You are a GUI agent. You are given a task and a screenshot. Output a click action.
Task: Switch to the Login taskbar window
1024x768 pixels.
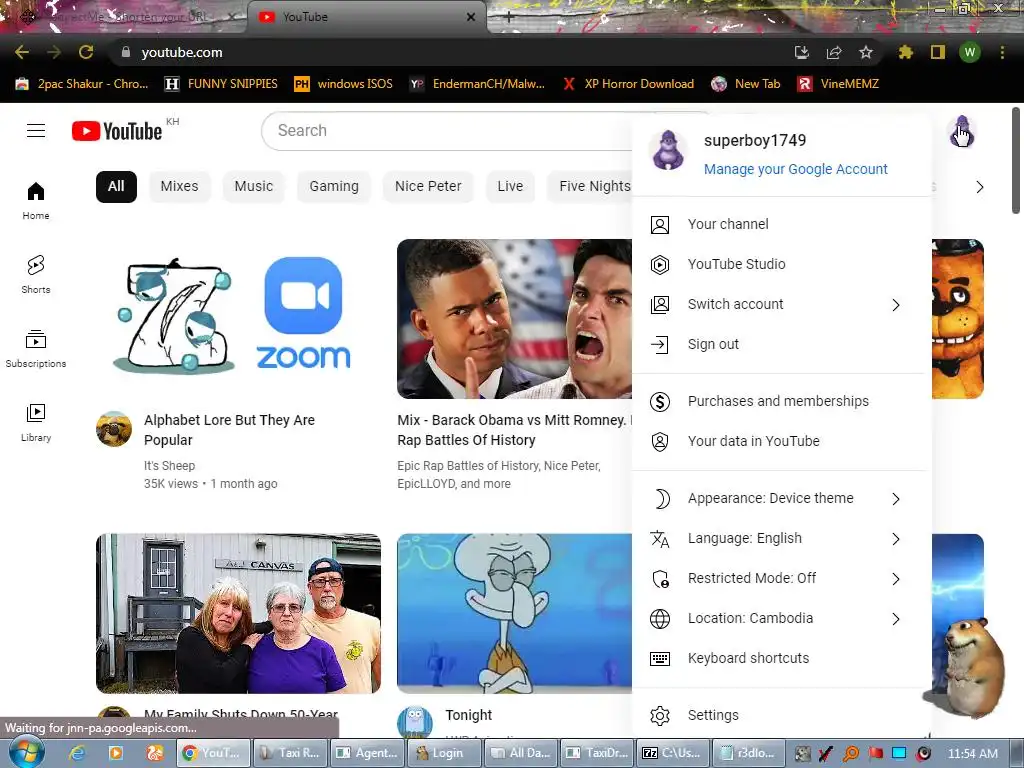(x=443, y=753)
